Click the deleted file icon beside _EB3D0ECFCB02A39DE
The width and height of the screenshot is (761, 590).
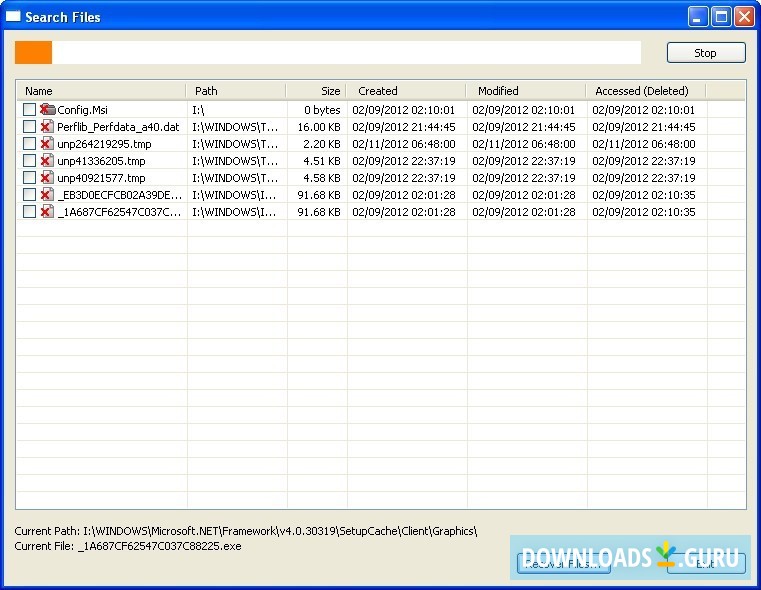click(47, 195)
